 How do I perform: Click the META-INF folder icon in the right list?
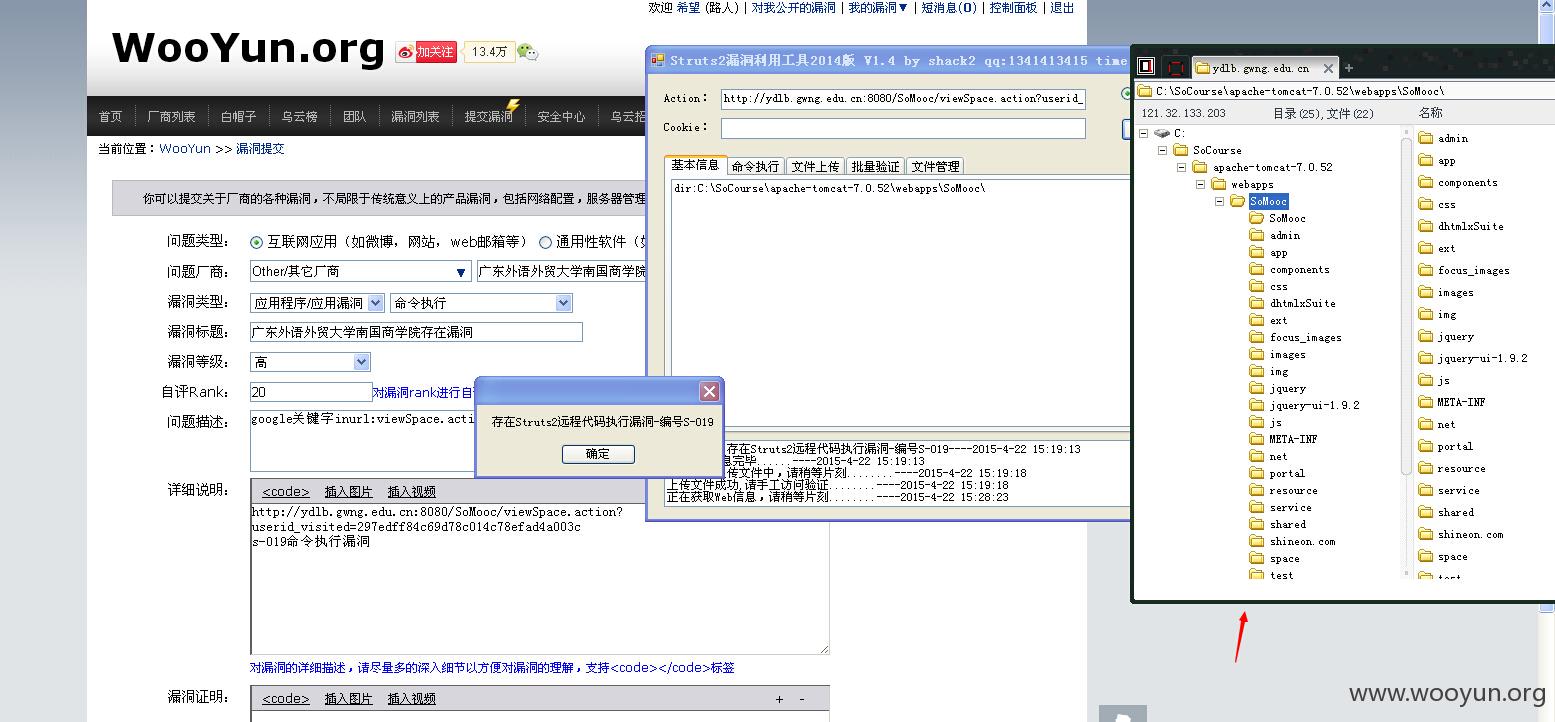[x=1426, y=402]
